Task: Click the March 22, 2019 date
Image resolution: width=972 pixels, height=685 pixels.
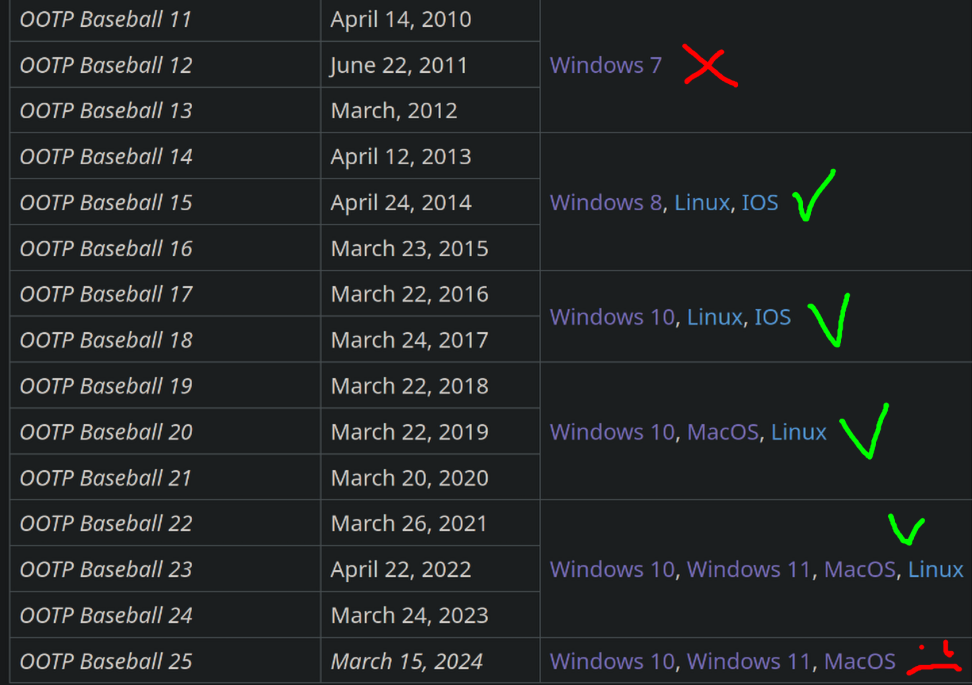Action: (410, 431)
